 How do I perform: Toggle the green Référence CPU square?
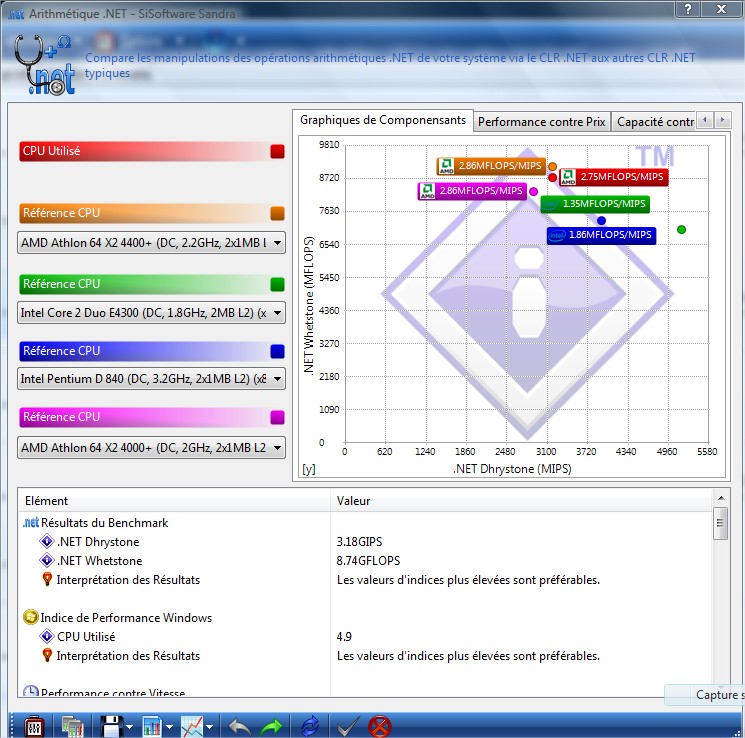(277, 284)
